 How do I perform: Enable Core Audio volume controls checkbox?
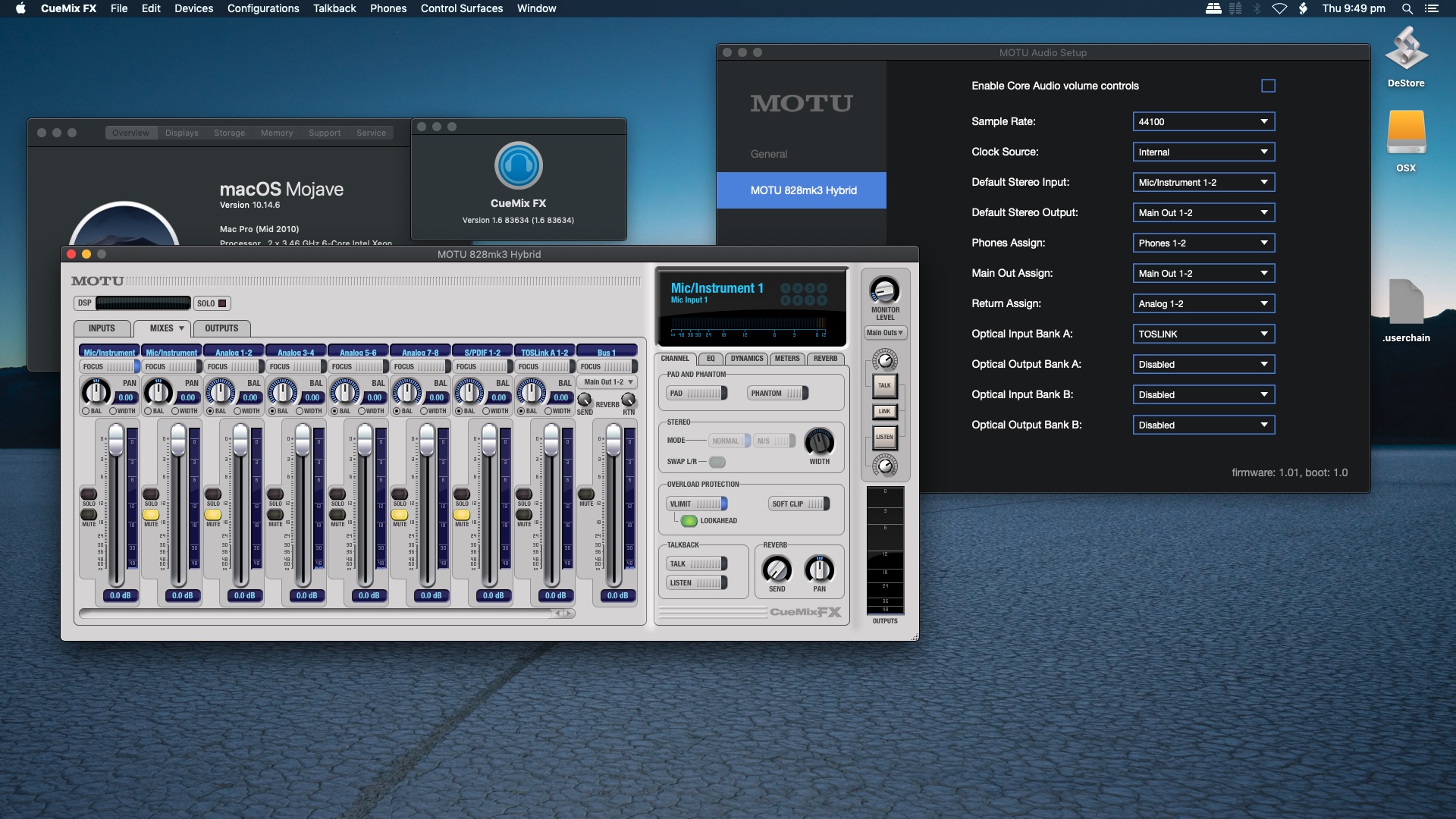click(1268, 86)
